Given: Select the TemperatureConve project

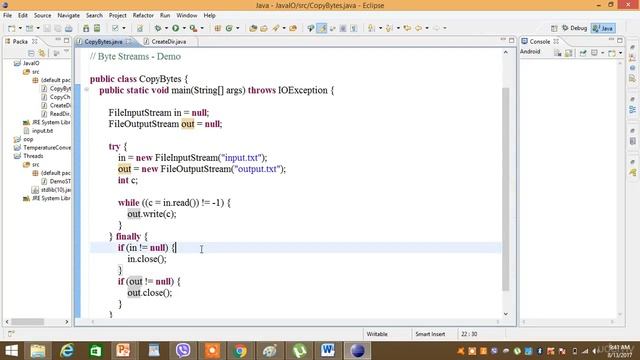Looking at the screenshot, I should (x=47, y=148).
